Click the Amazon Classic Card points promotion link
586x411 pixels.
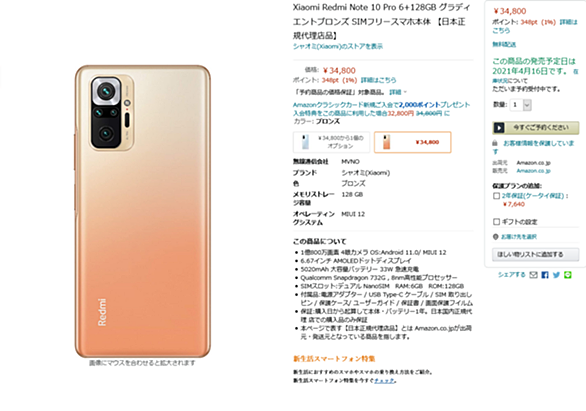click(x=382, y=109)
